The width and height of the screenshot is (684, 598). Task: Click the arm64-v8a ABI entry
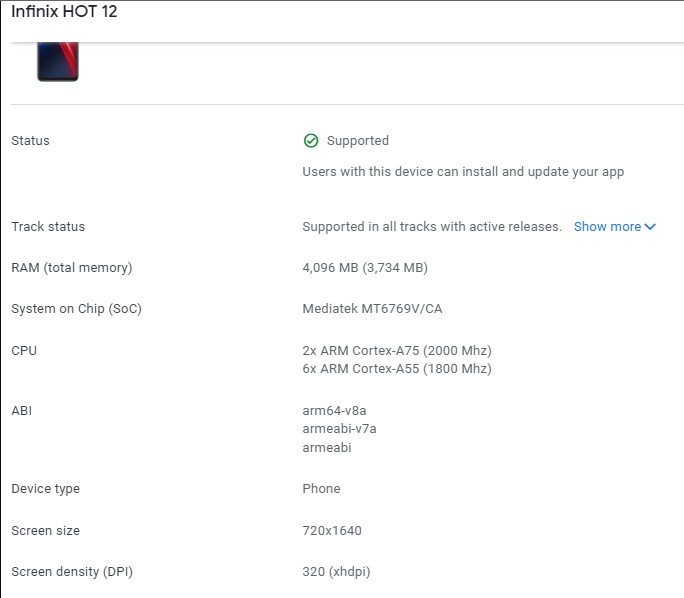click(334, 411)
